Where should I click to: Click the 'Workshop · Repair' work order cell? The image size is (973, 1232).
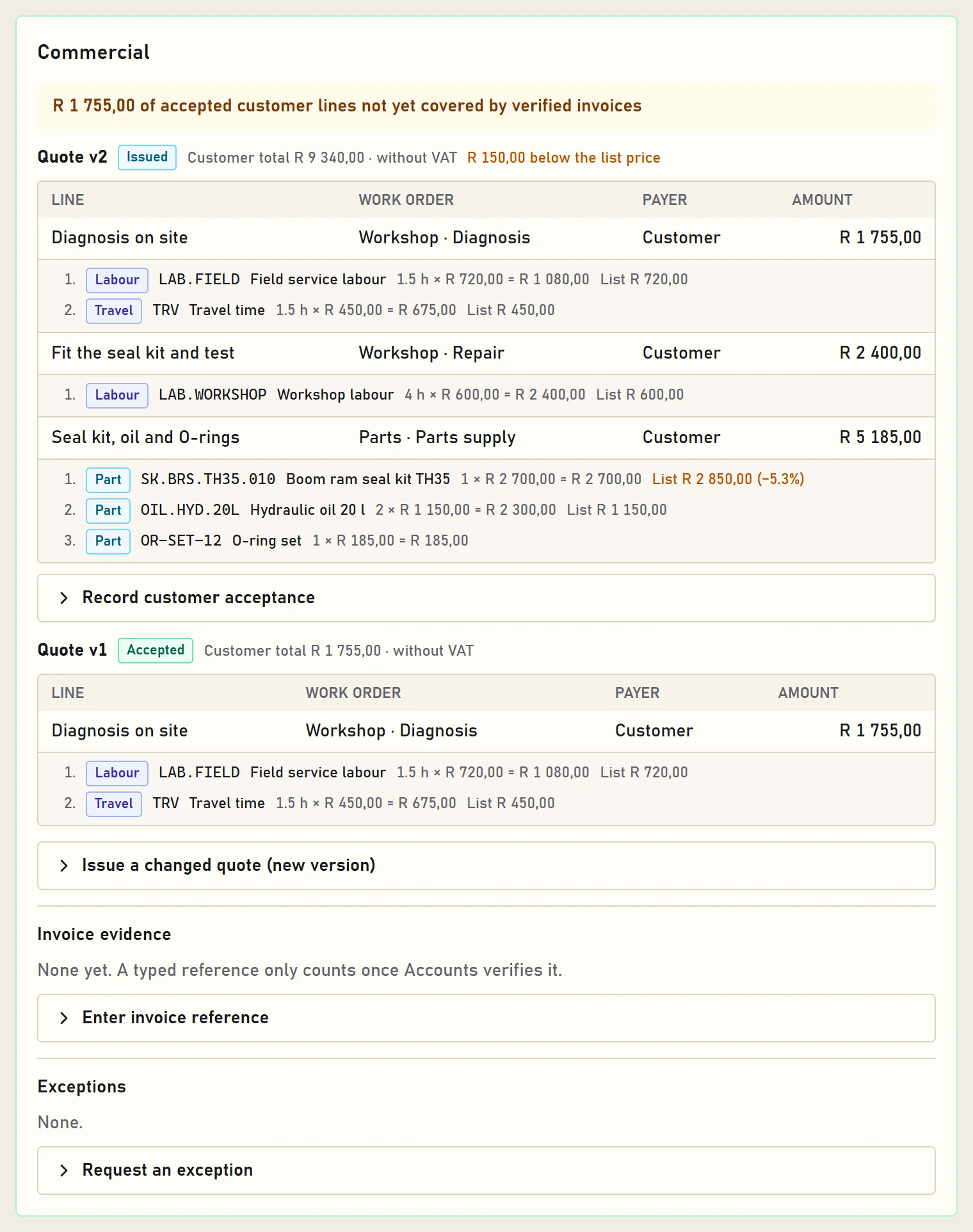tap(431, 353)
